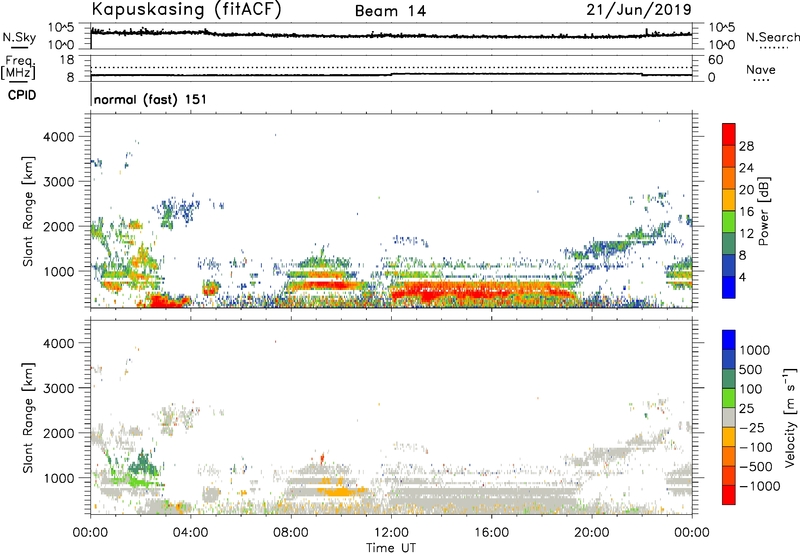Viewport: 800px width, 554px height.
Task: Select the Power [dB] colorbar title
Action: (x=763, y=211)
